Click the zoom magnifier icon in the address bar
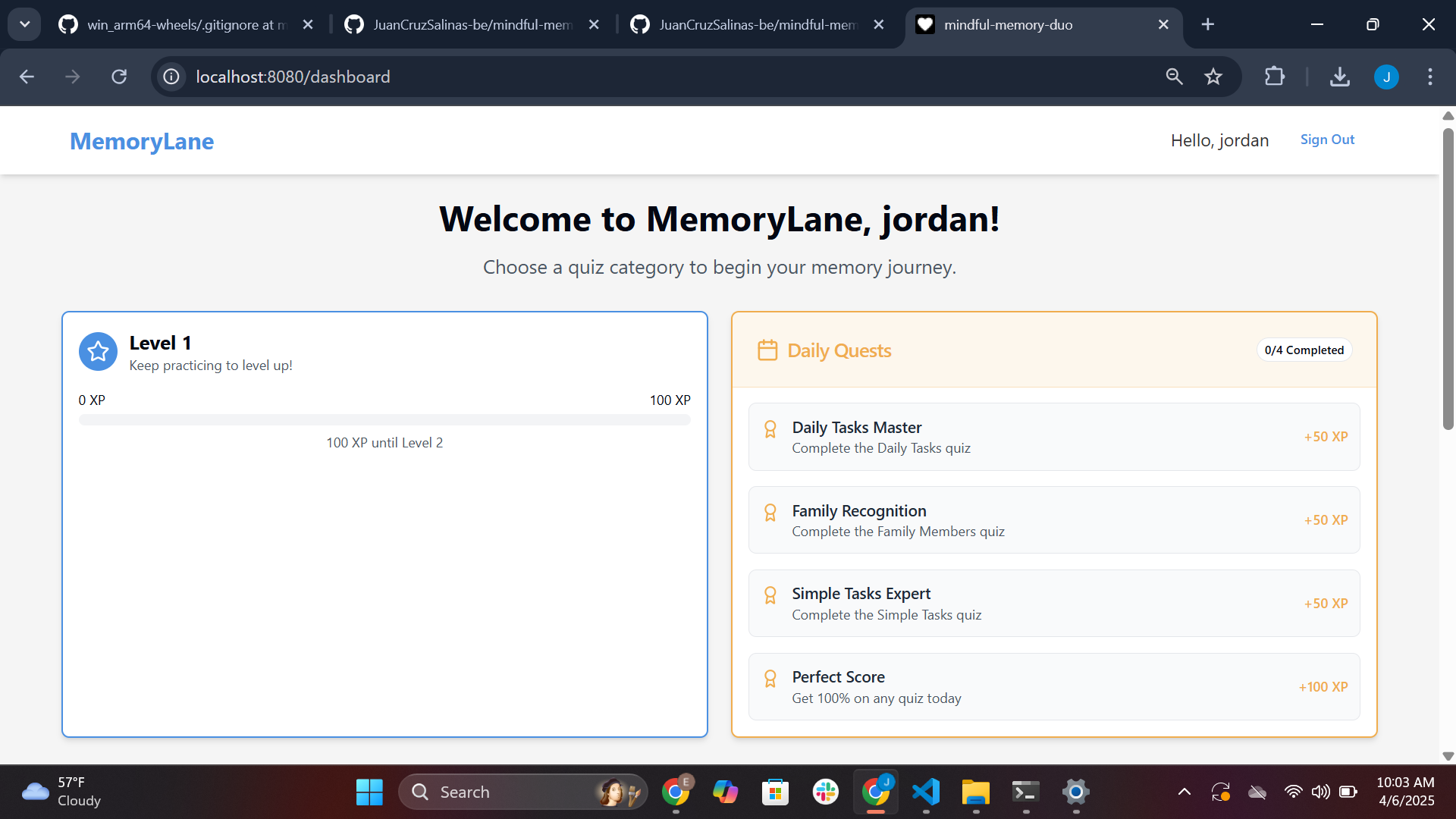1456x819 pixels. tap(1174, 77)
